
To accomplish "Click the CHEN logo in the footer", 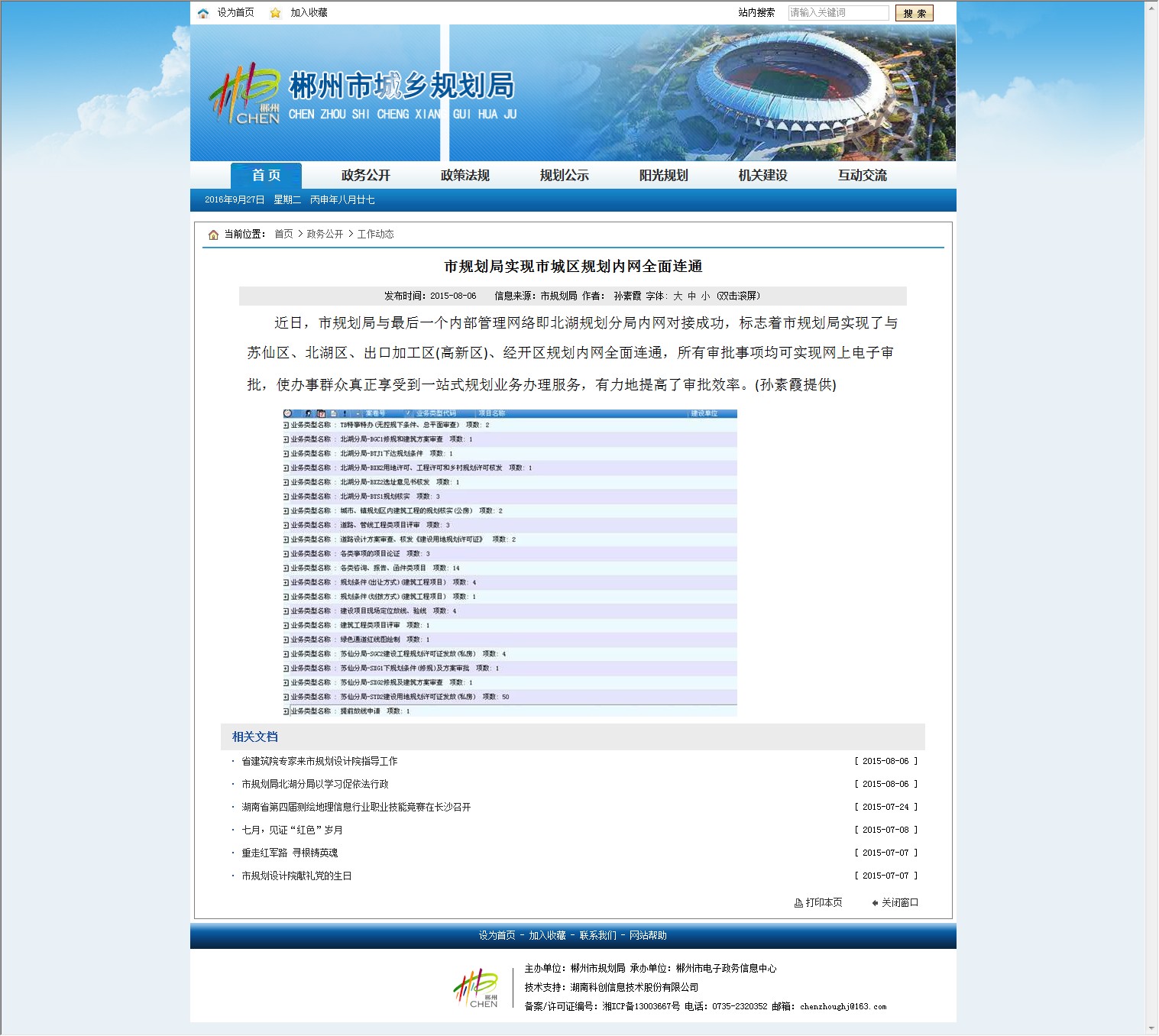I will click(476, 989).
